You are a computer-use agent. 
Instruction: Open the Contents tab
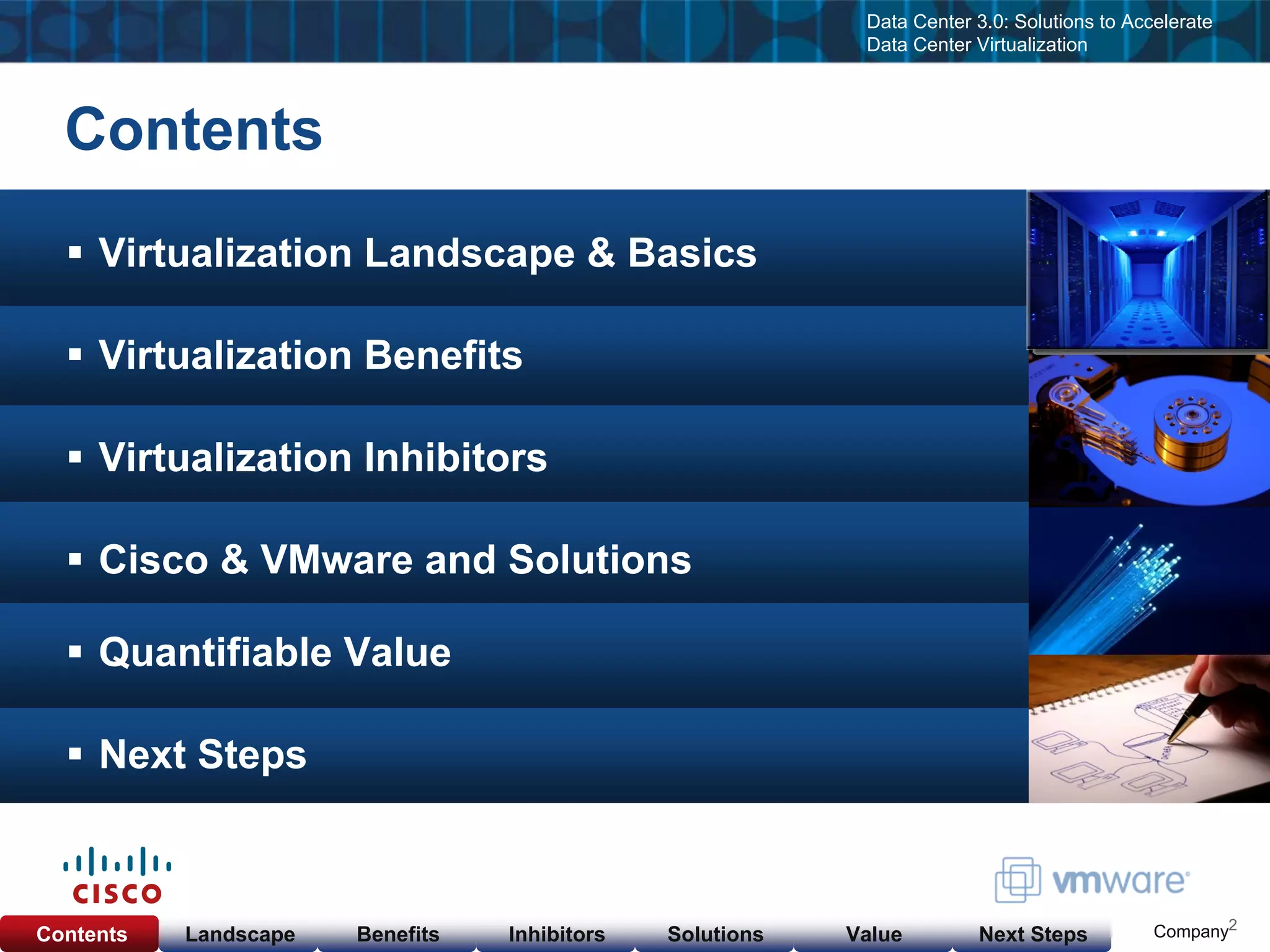[81, 934]
